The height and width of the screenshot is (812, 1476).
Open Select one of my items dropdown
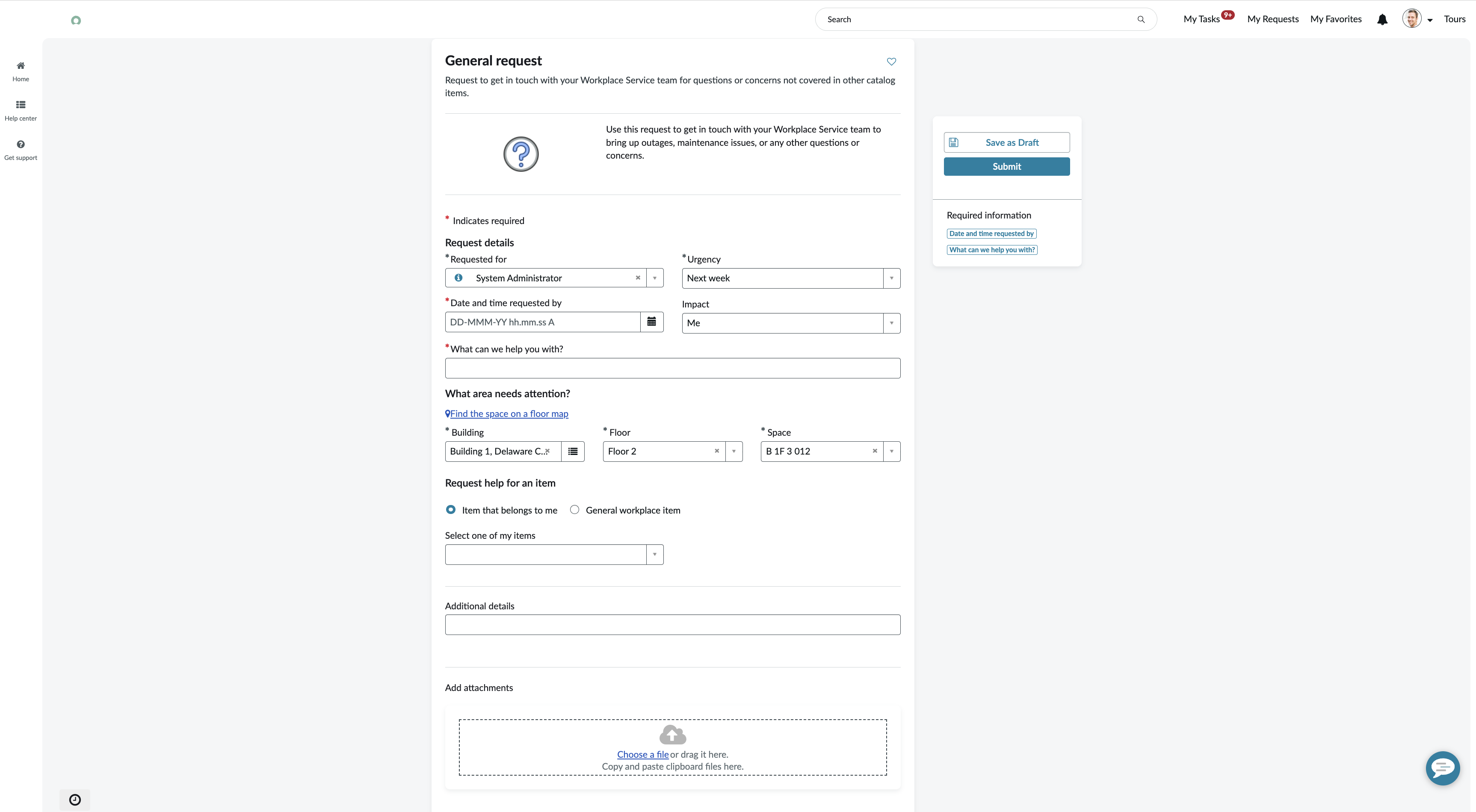(554, 554)
